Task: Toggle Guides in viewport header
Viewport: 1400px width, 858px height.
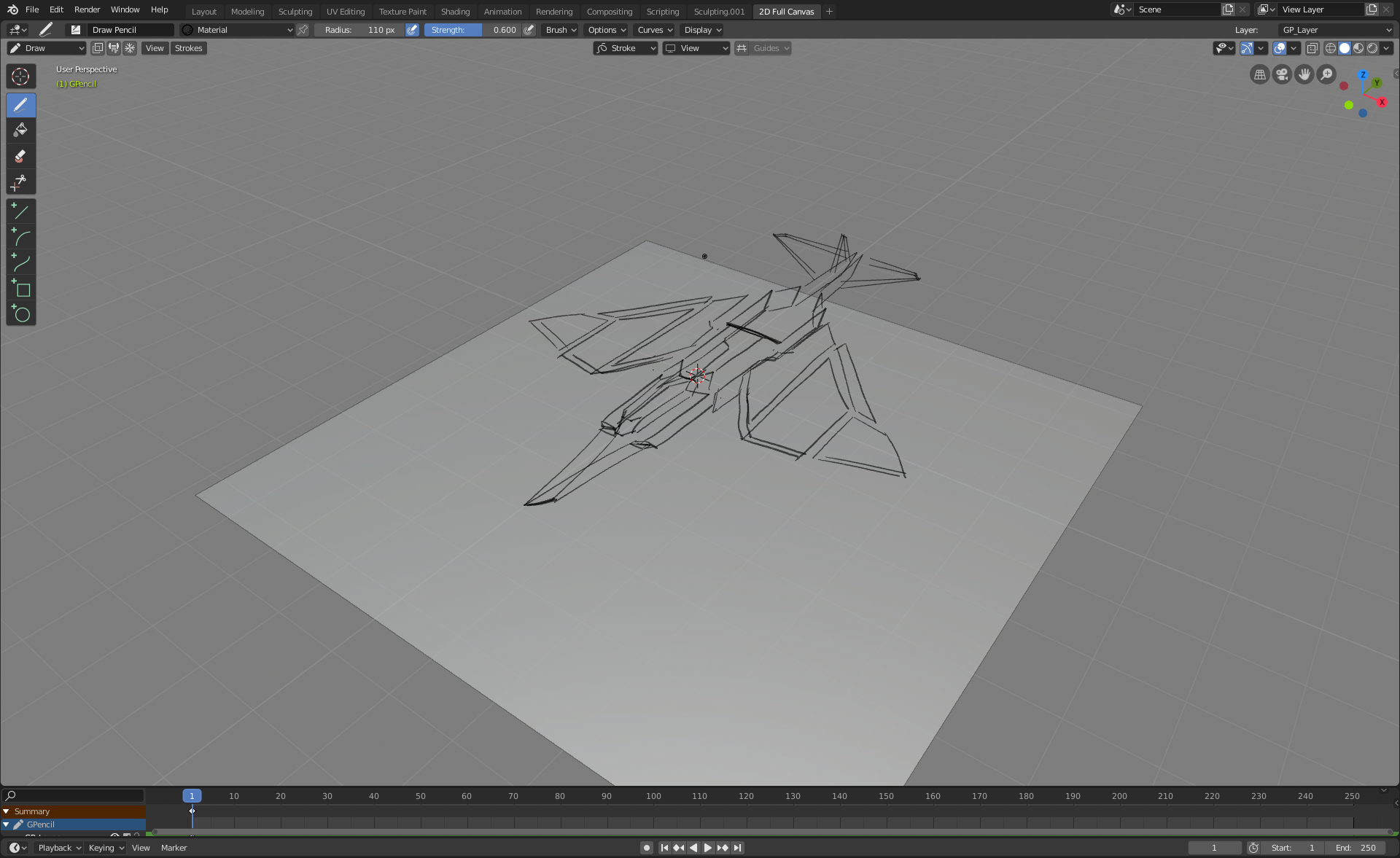Action: [742, 48]
